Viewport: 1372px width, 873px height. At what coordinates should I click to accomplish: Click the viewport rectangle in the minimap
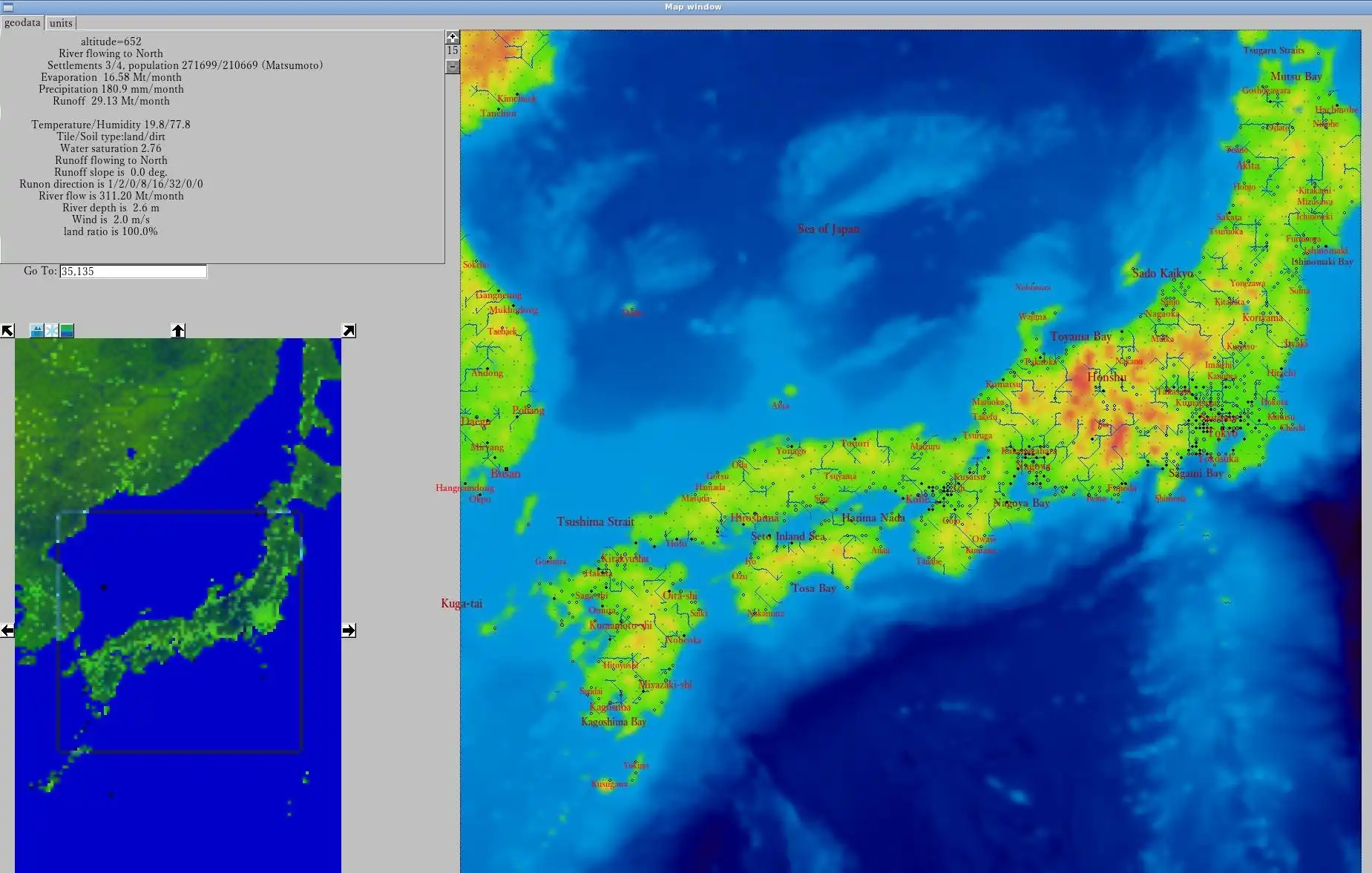(x=180, y=632)
